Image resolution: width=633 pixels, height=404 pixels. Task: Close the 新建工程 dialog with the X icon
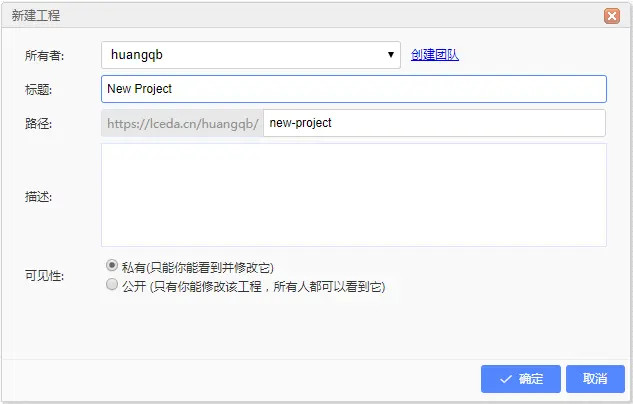(612, 16)
